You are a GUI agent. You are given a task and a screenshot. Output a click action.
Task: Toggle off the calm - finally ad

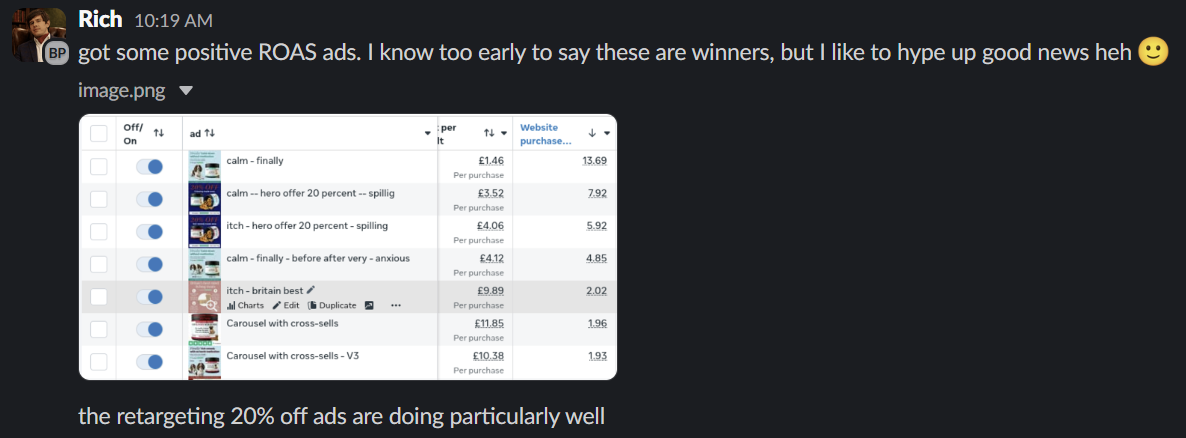pos(150,167)
